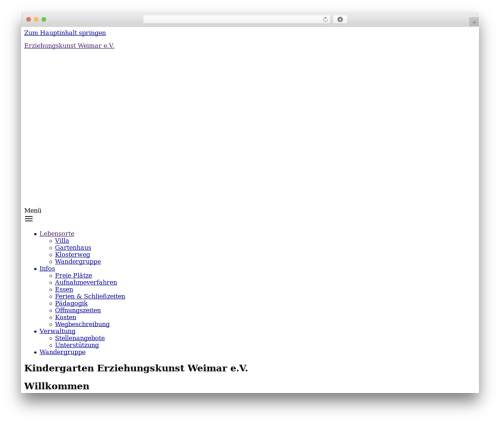Click the Menü label text

pos(33,210)
